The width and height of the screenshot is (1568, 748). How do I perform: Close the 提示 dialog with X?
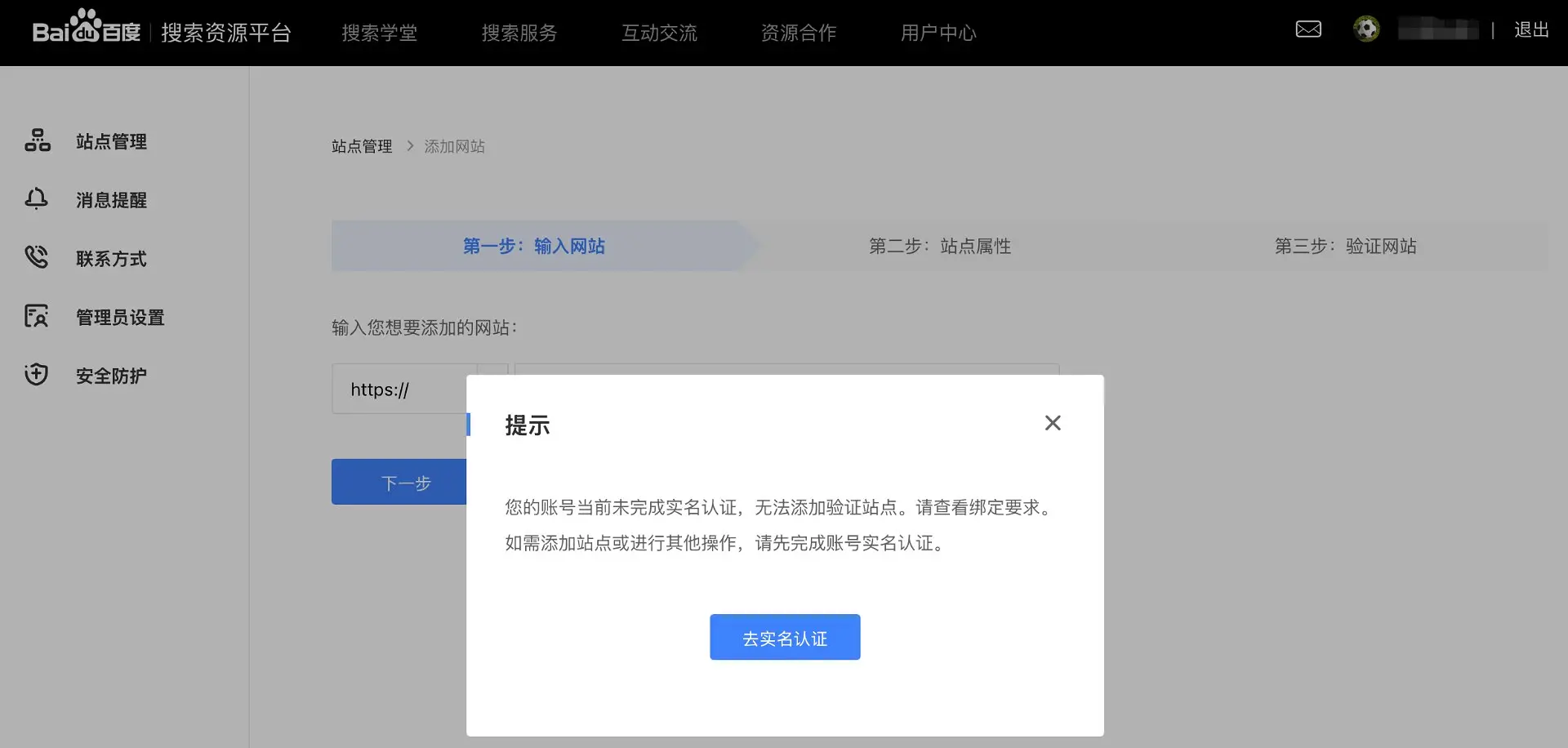(x=1053, y=423)
